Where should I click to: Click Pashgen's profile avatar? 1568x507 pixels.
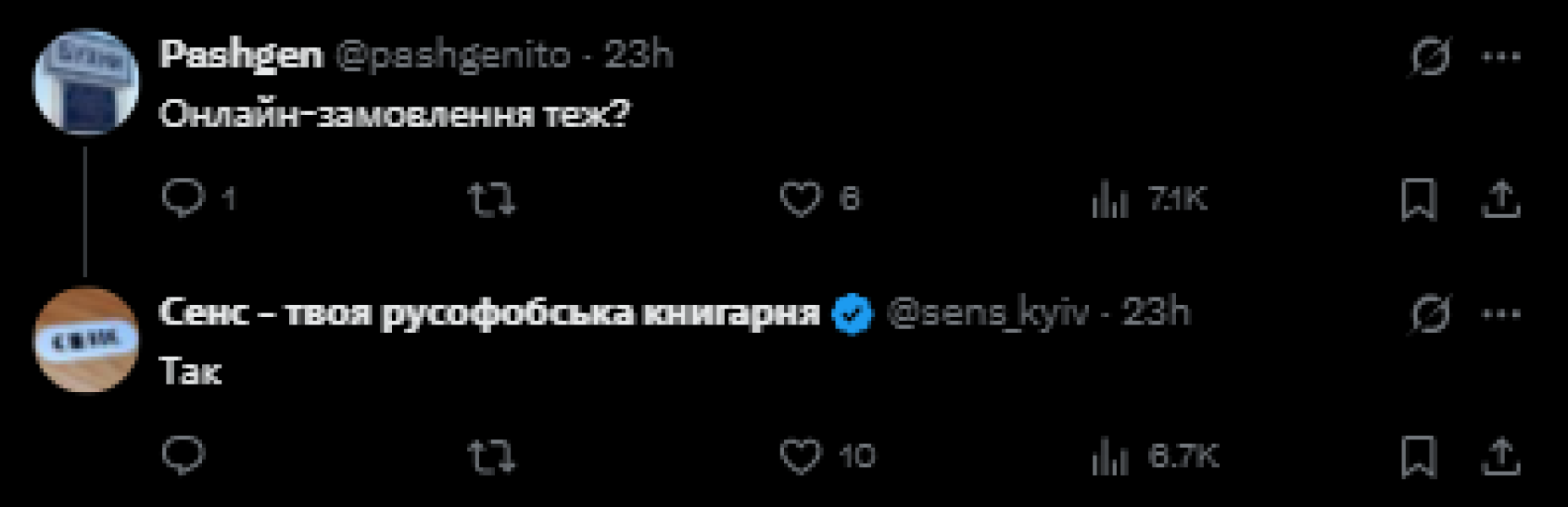point(85,82)
